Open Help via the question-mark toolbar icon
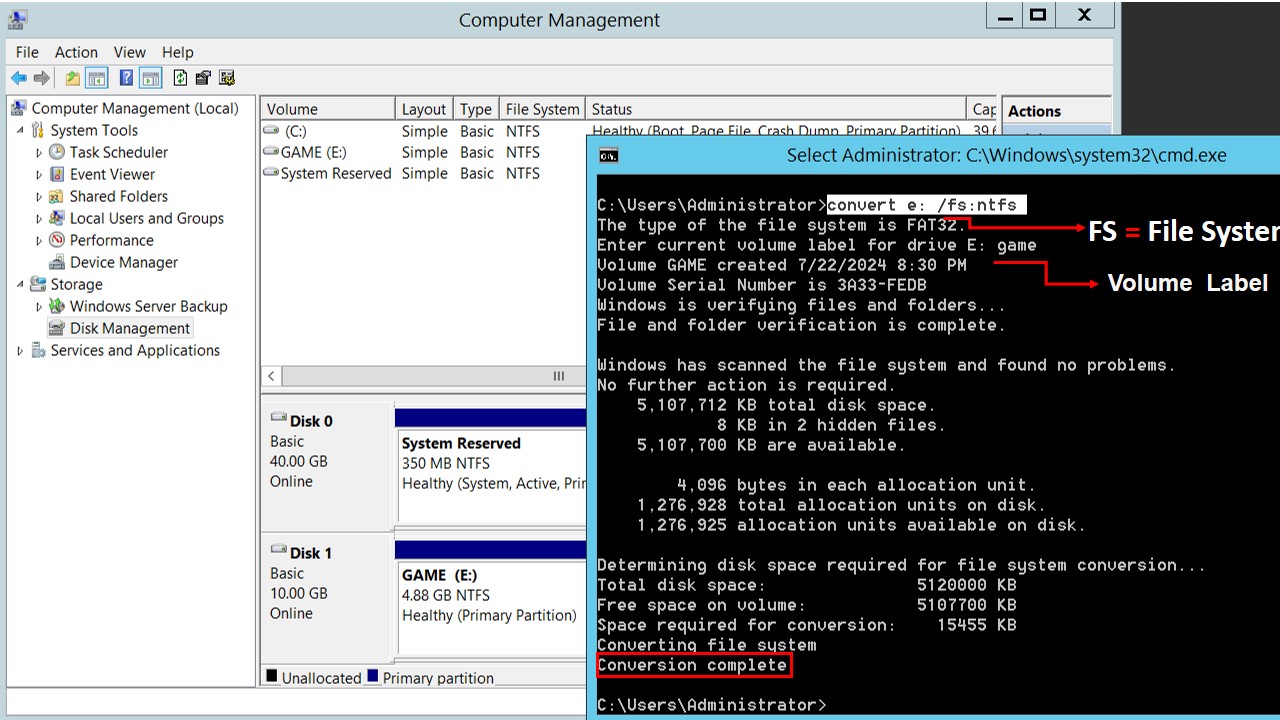This screenshot has width=1280, height=720. 127,78
